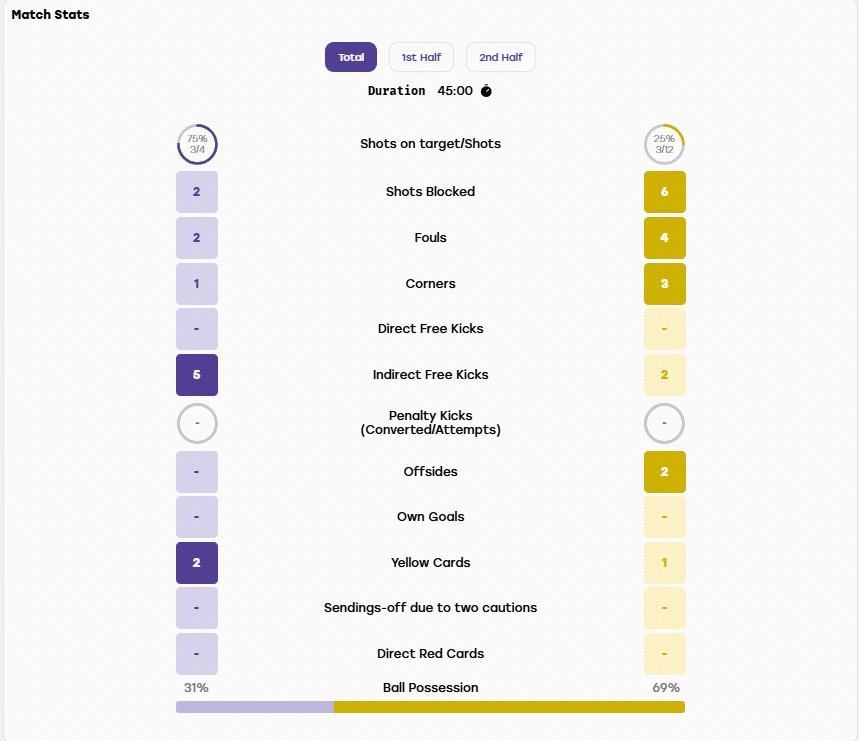Click the yellow segment of possession bar
Viewport: 859px width, 741px height.
point(509,707)
